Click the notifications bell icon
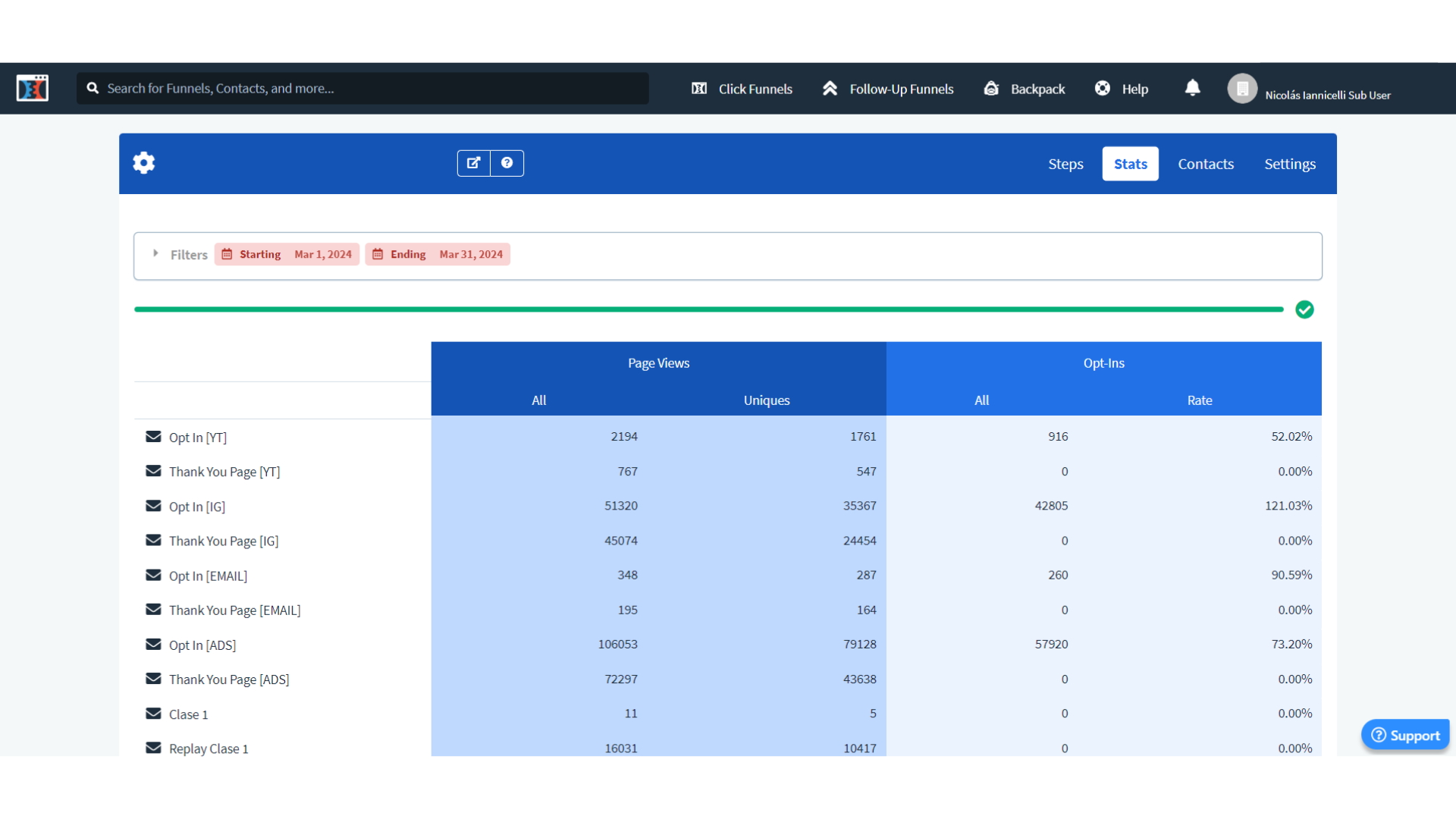This screenshot has height=819, width=1456. pyautogui.click(x=1193, y=88)
